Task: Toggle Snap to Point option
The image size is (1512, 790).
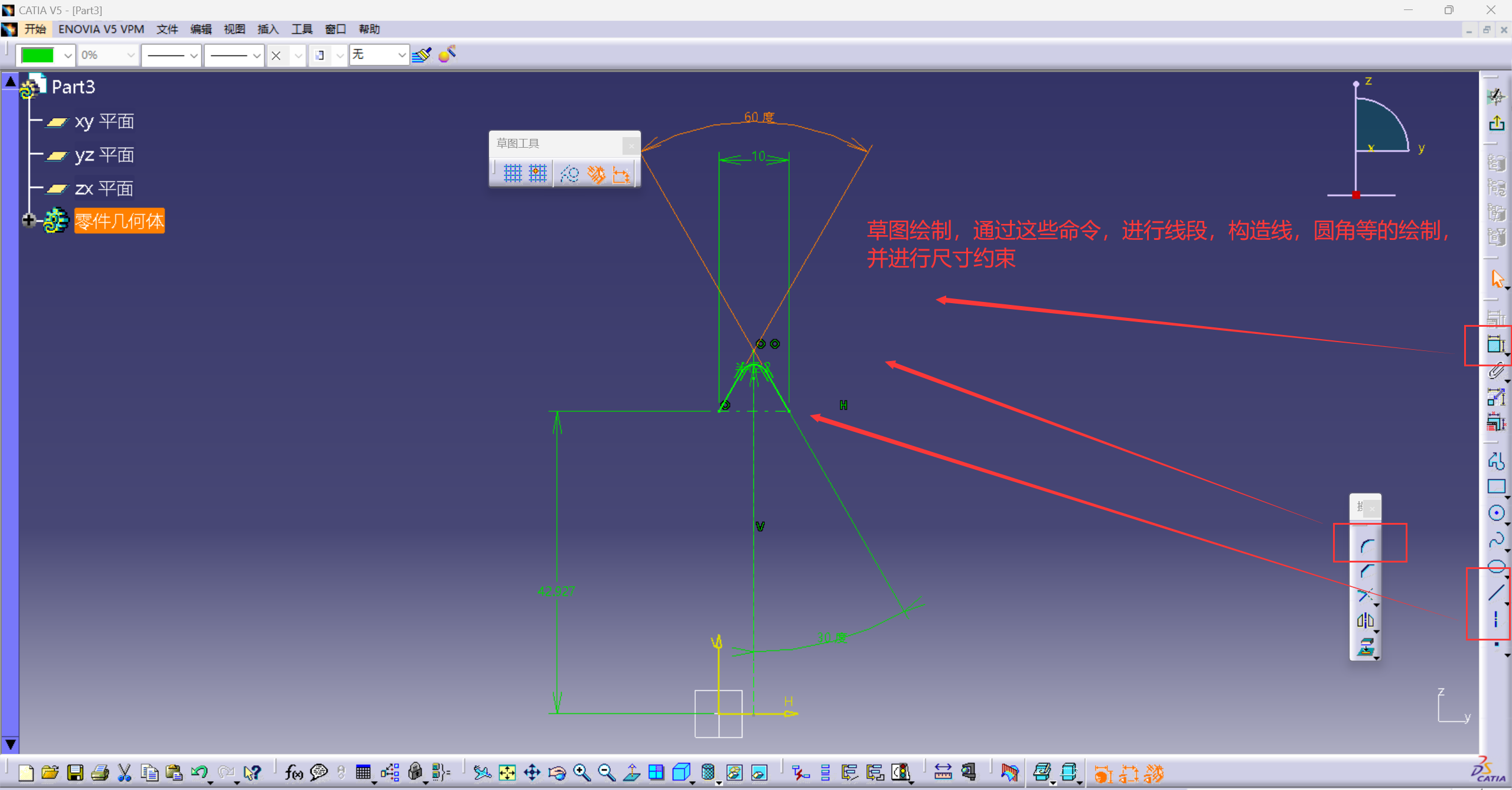Action: tap(537, 173)
